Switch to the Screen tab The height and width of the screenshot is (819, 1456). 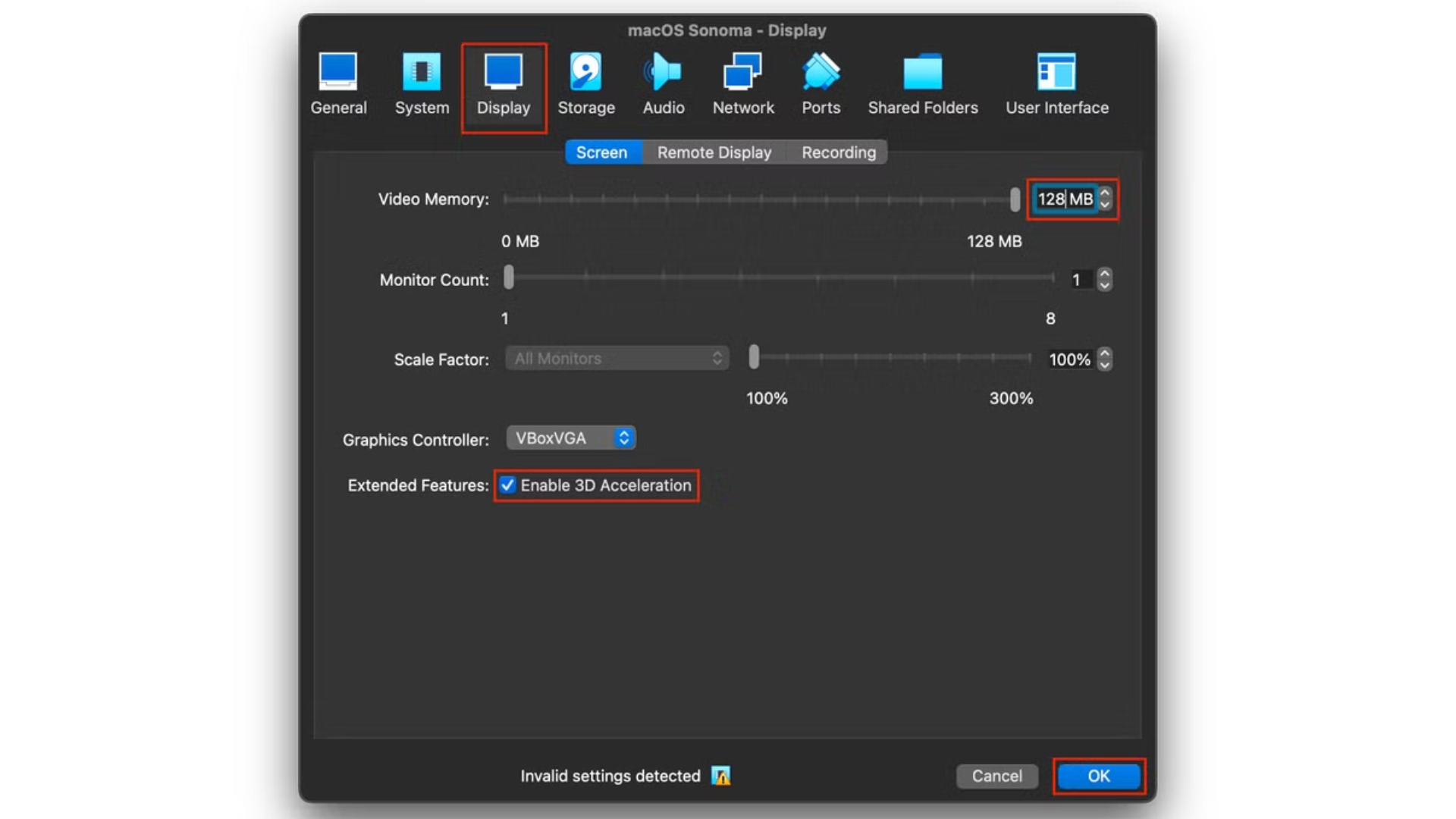[602, 152]
